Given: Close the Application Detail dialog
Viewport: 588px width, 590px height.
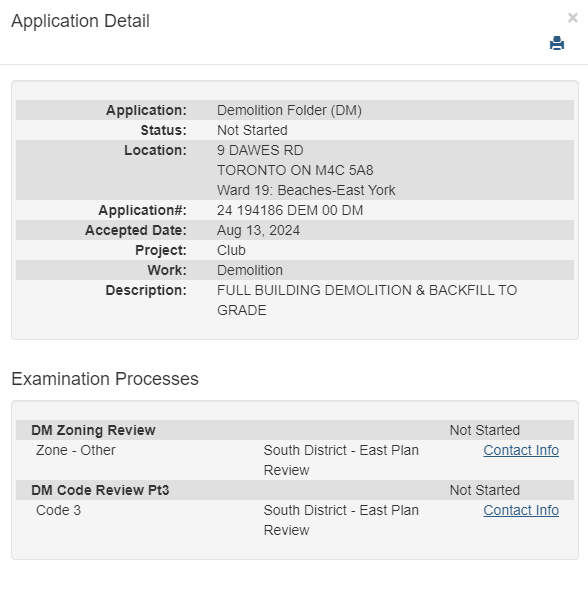Looking at the screenshot, I should 573,18.
